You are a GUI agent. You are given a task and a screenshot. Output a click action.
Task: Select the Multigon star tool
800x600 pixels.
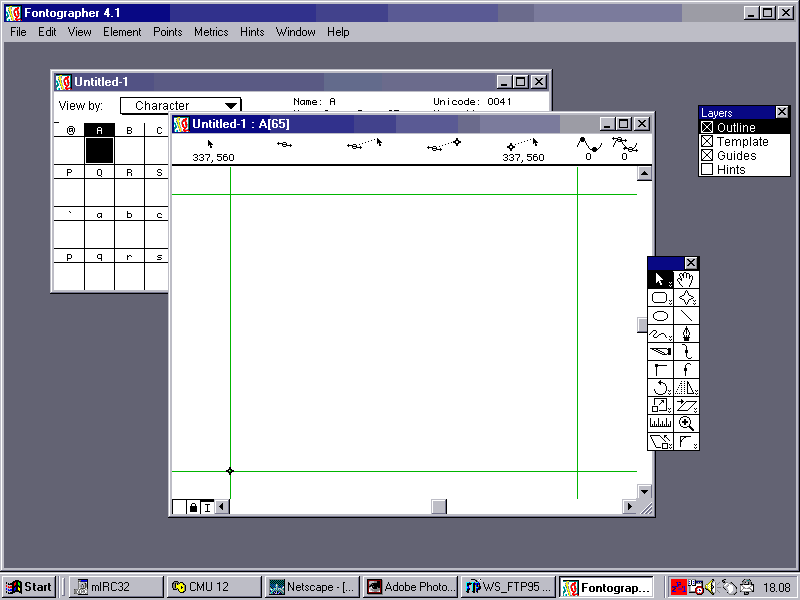(x=686, y=297)
